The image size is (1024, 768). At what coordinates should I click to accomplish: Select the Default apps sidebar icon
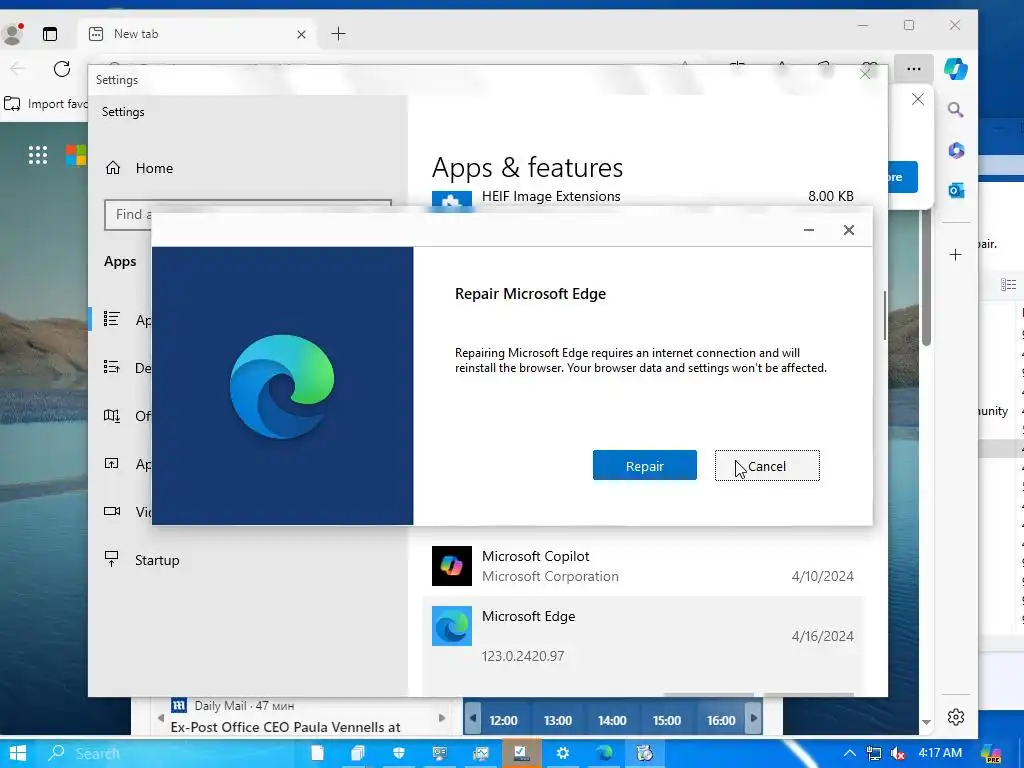point(112,367)
